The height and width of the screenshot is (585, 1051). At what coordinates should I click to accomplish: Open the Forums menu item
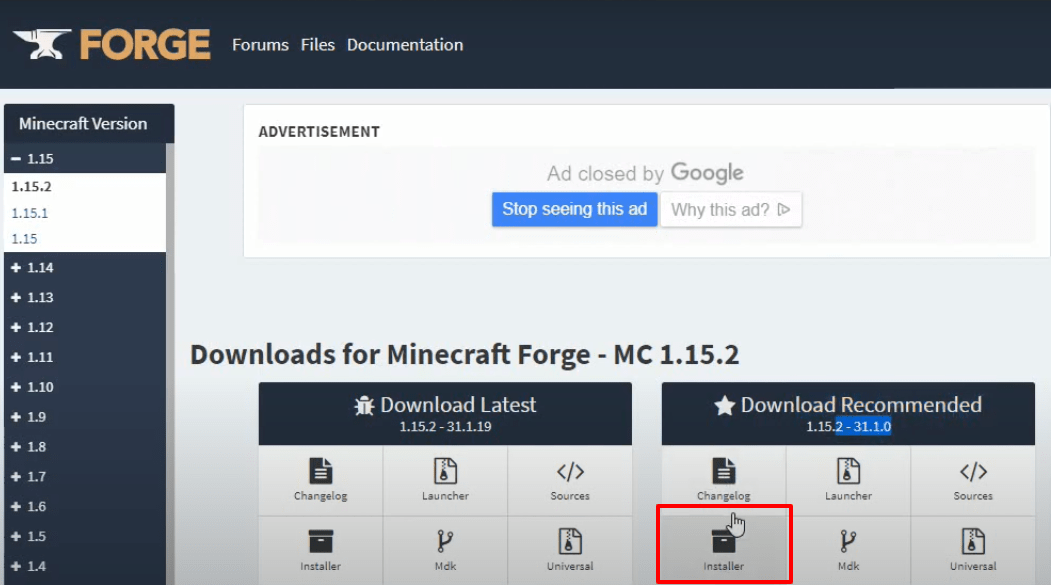click(x=260, y=45)
